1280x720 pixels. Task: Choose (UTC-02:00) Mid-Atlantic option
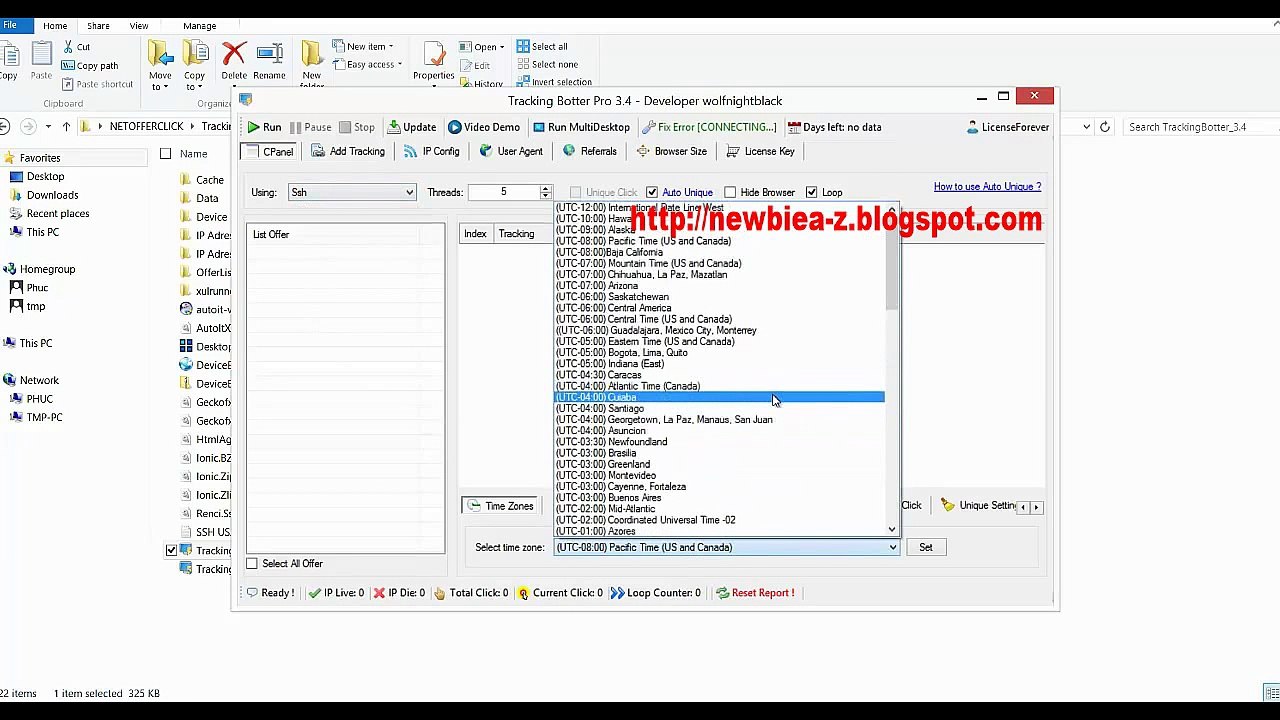pos(719,509)
